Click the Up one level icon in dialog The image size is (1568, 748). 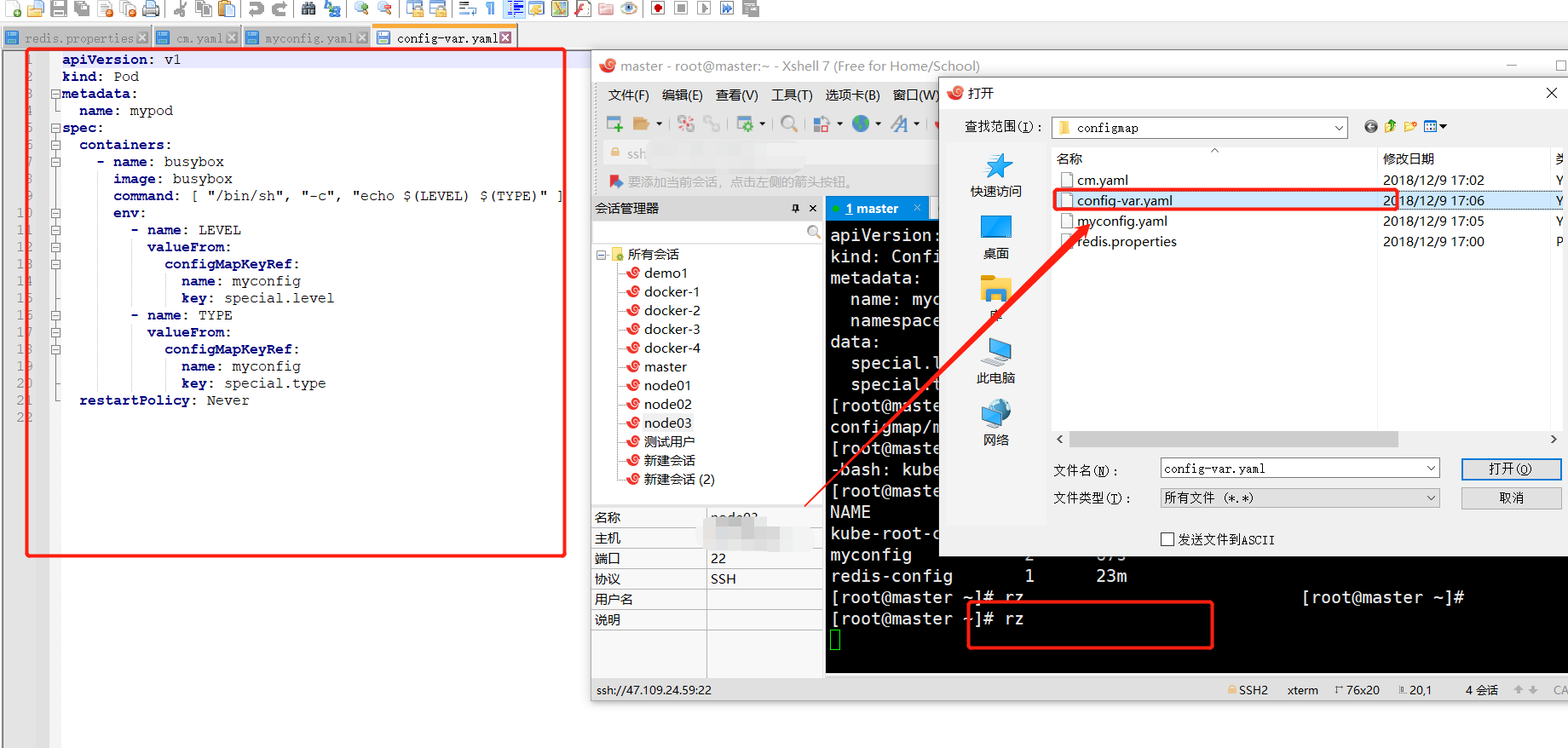click(x=1390, y=127)
